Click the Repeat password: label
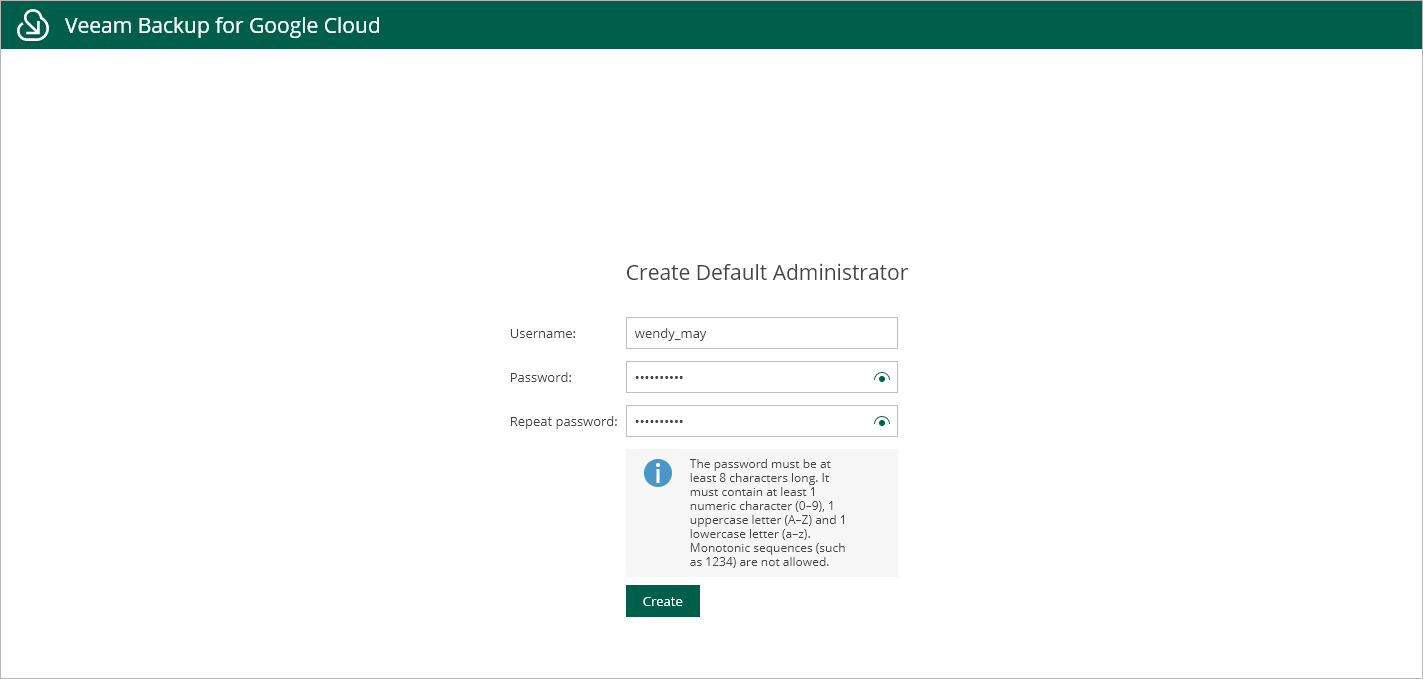The height and width of the screenshot is (679, 1423). pyautogui.click(x=564, y=421)
